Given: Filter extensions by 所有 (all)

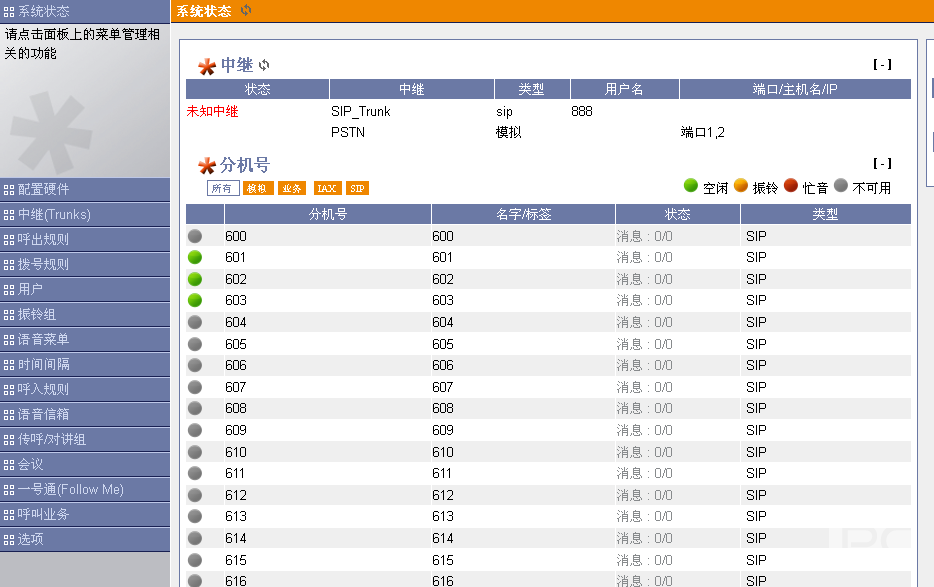Looking at the screenshot, I should pyautogui.click(x=222, y=188).
